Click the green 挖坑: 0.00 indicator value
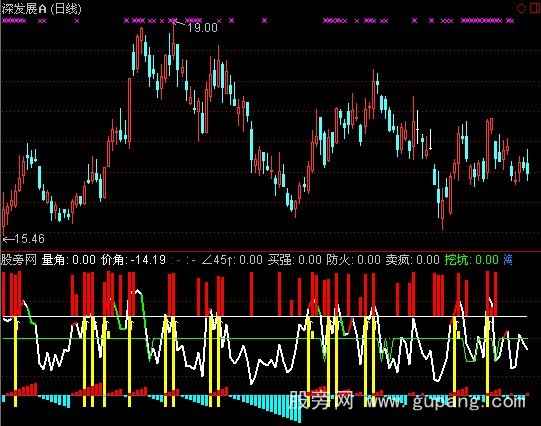 (x=472, y=260)
